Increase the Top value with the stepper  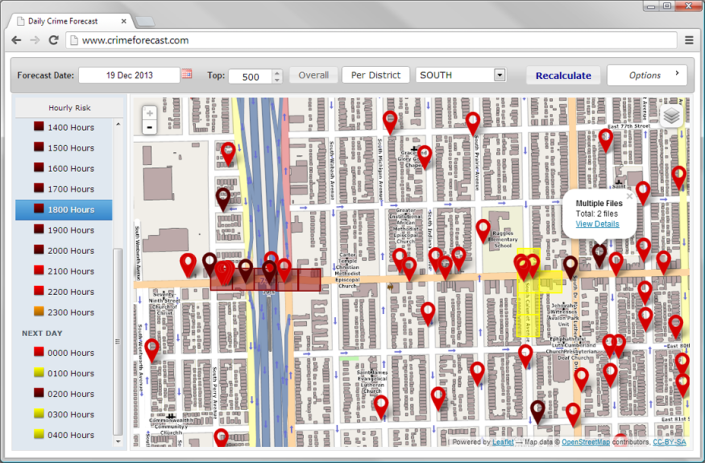pyautogui.click(x=277, y=72)
